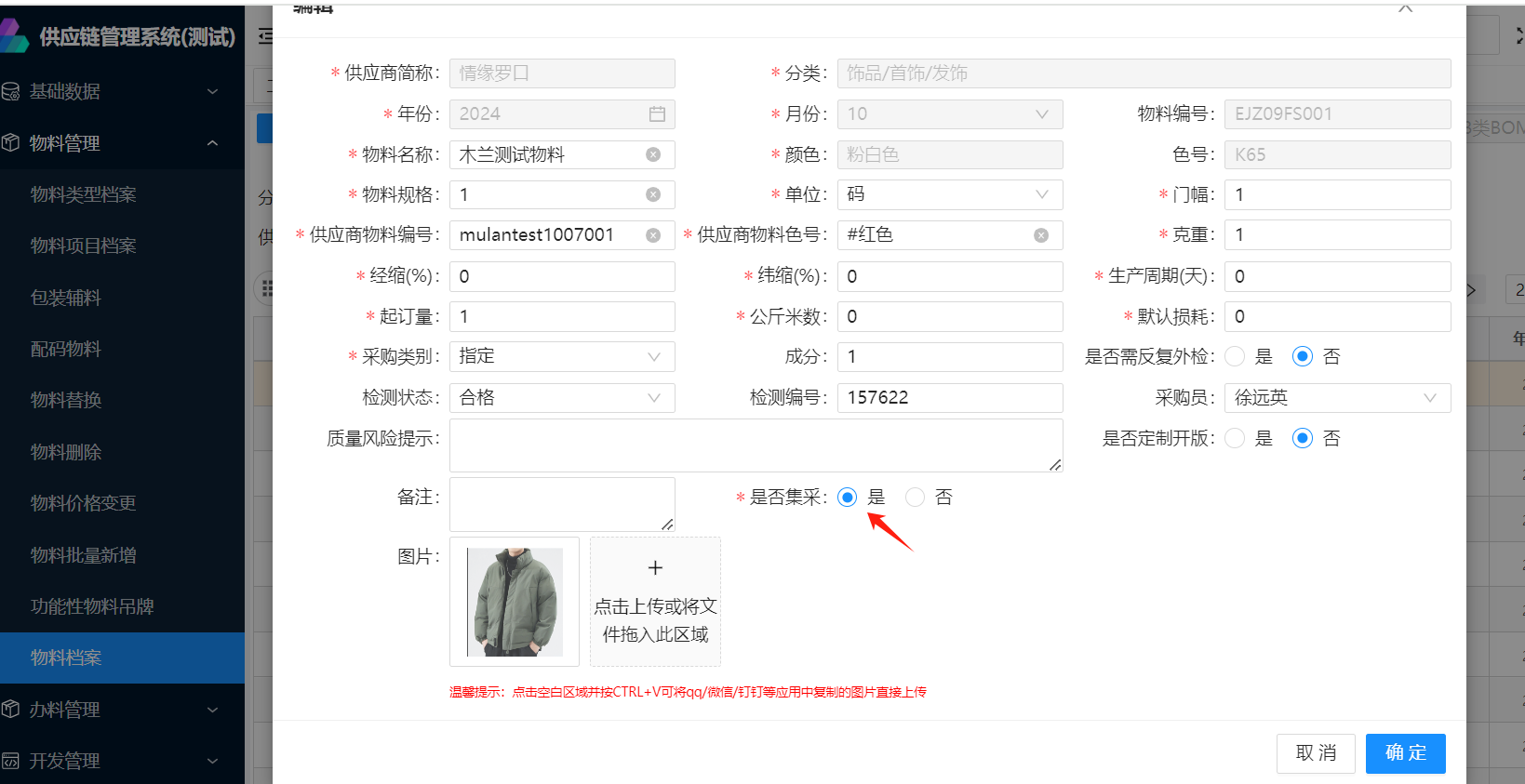Click the clear icon in 供应商物料色号 field
The image size is (1525, 784).
pyautogui.click(x=1041, y=235)
